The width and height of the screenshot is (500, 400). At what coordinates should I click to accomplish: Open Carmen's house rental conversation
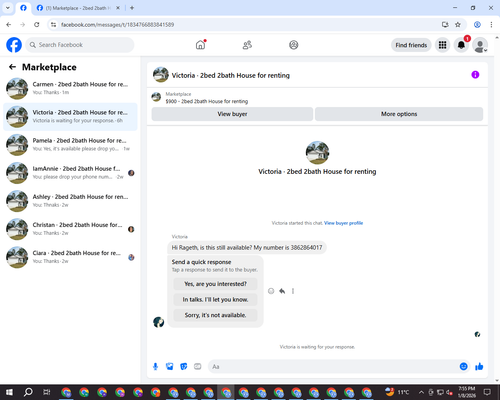pos(70,88)
